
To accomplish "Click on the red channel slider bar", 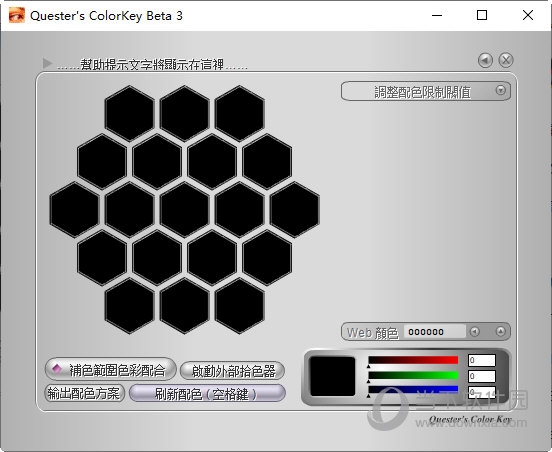I will coord(413,360).
